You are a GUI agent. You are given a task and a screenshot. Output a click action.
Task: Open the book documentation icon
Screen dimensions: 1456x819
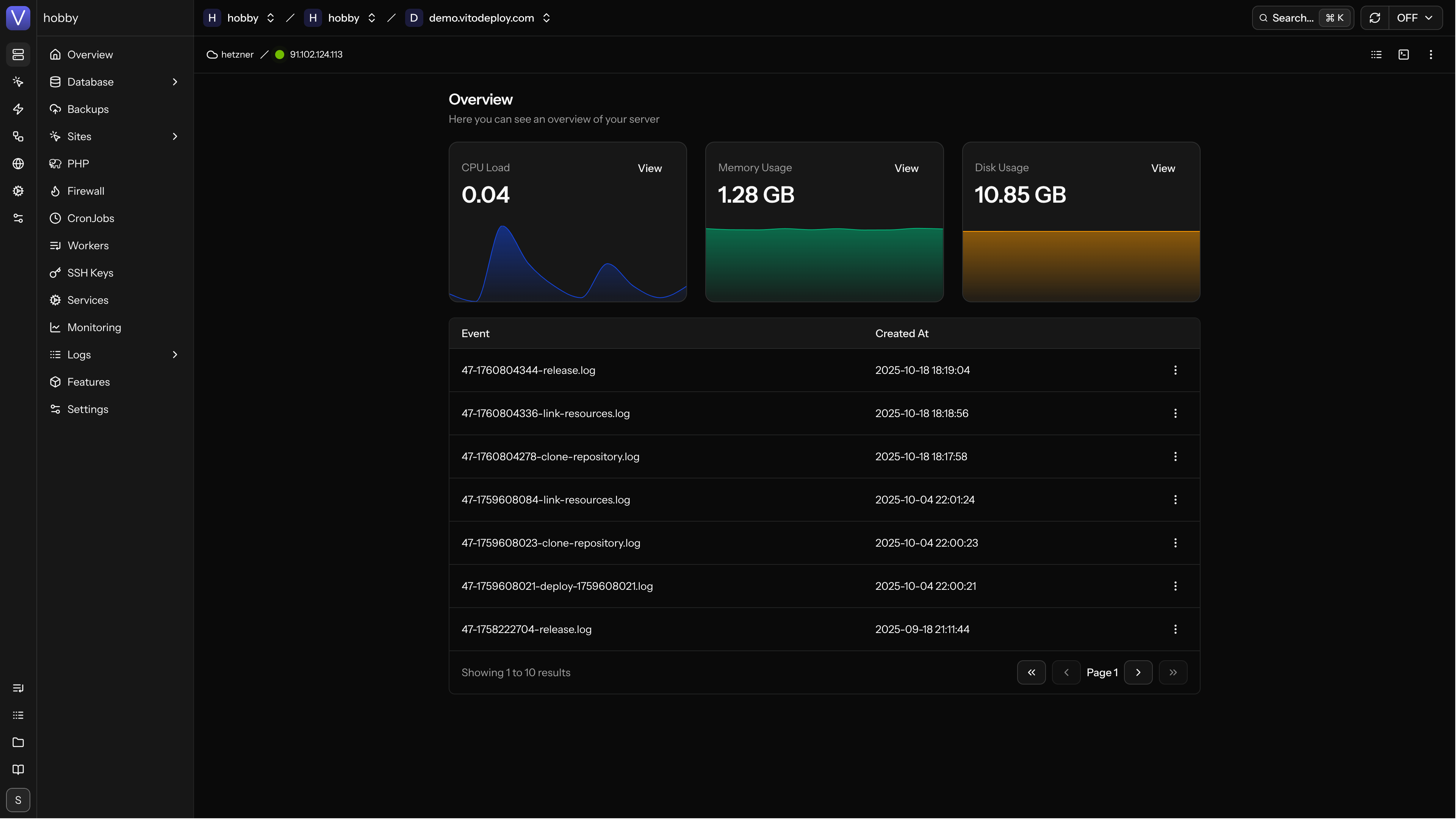coord(18,770)
